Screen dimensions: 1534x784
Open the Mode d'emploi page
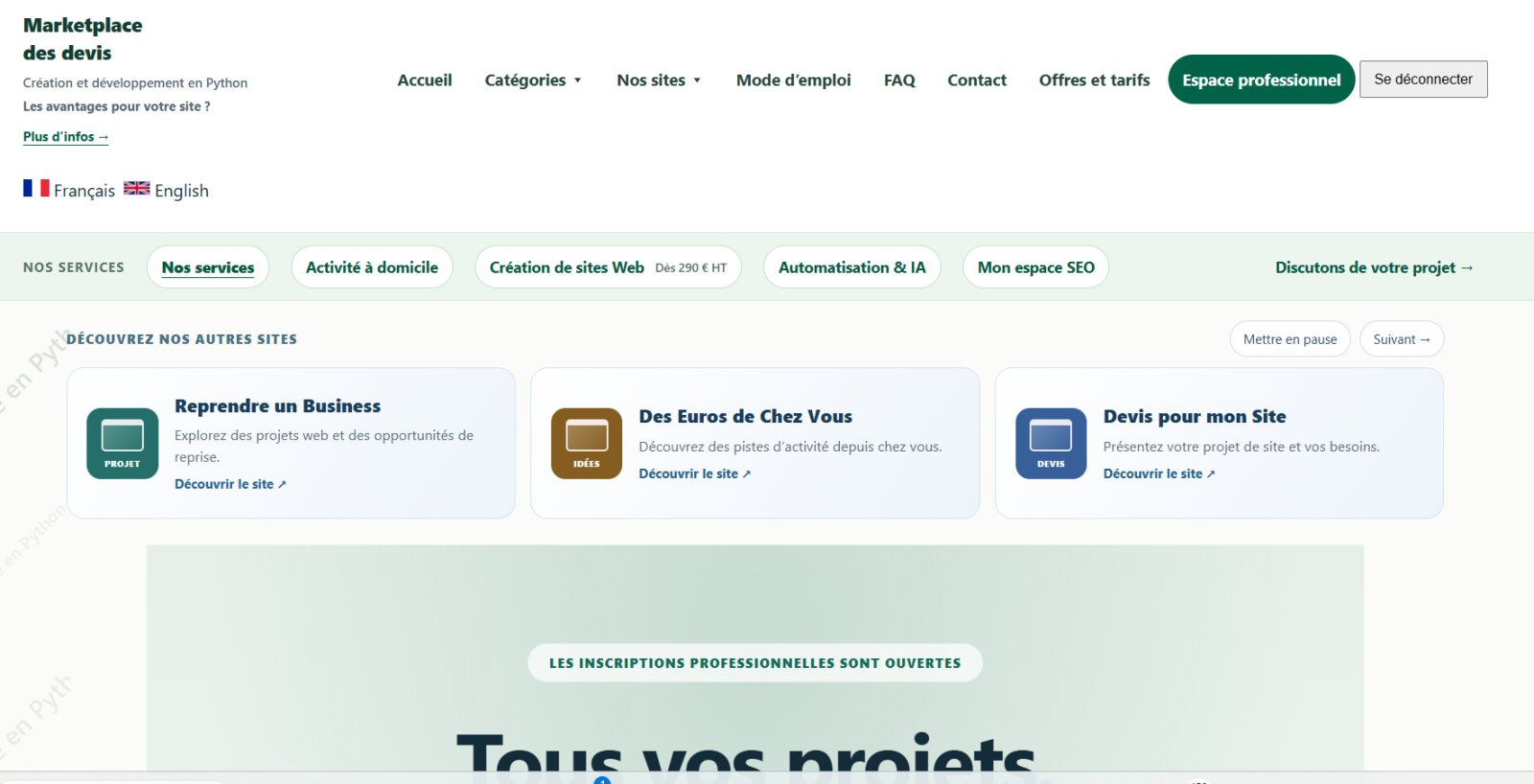point(794,81)
